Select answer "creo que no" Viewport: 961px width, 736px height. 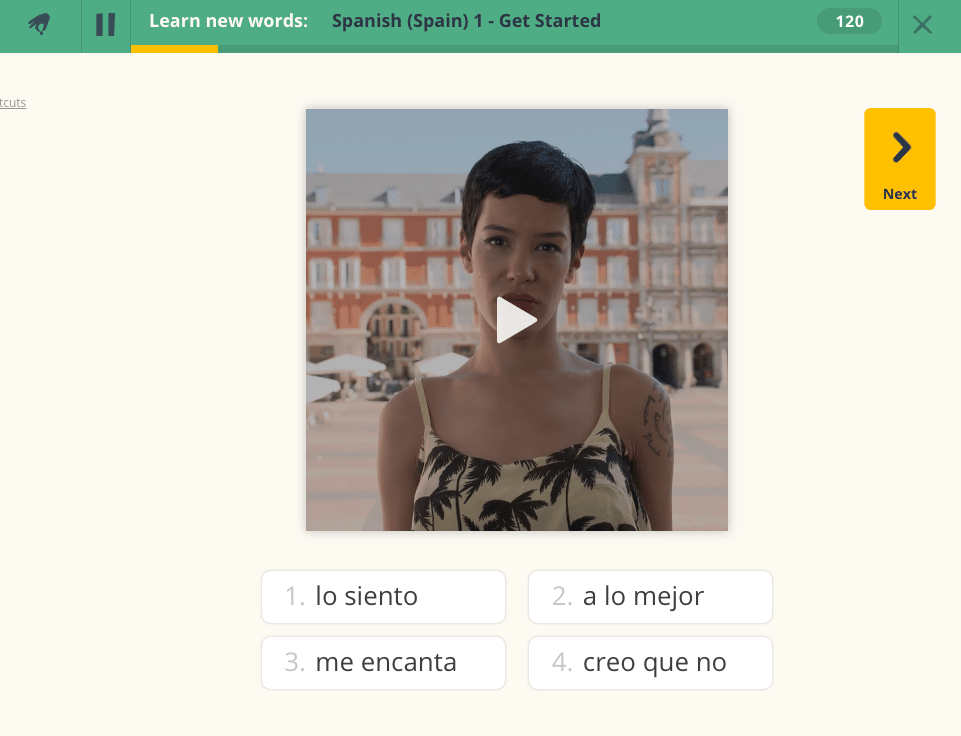pos(650,663)
